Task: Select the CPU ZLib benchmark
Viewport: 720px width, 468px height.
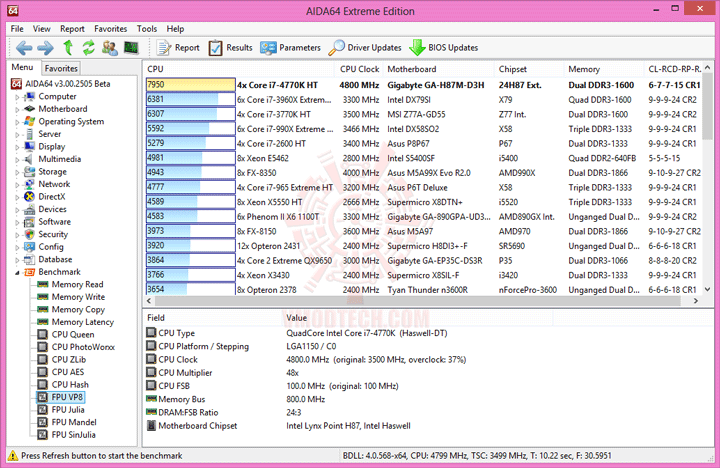Action: [68, 360]
